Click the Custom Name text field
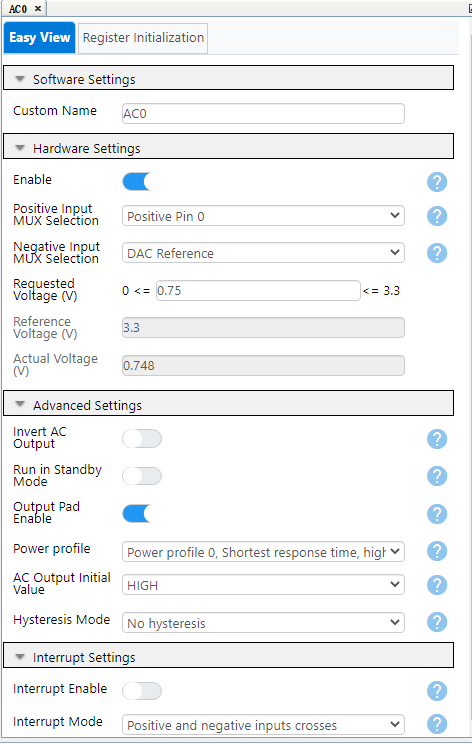472x744 pixels. [x=263, y=113]
